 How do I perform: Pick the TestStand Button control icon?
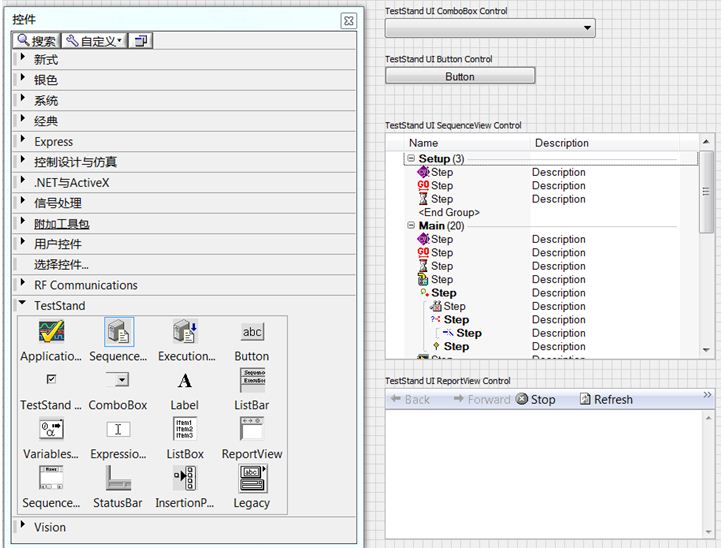(252, 332)
